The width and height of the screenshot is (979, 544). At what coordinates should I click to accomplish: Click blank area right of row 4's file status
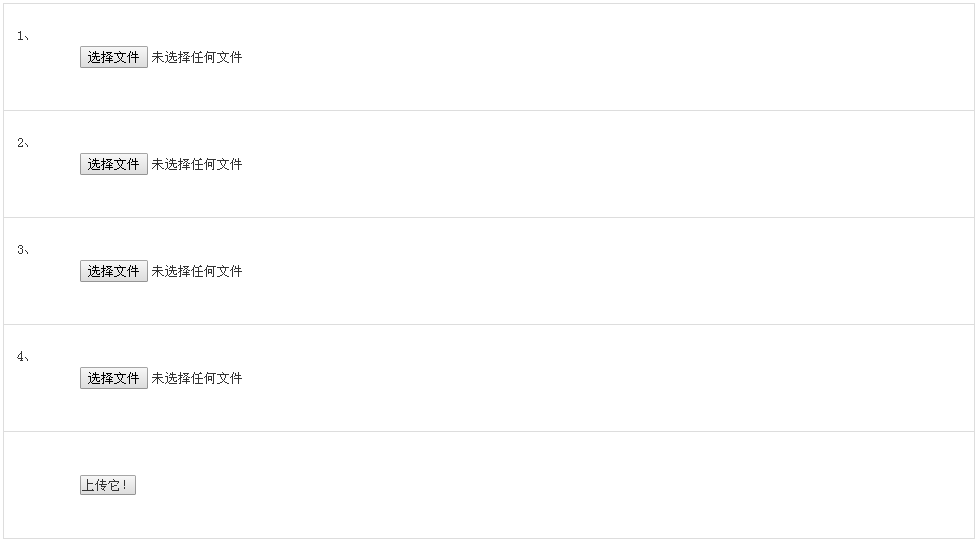tap(600, 378)
